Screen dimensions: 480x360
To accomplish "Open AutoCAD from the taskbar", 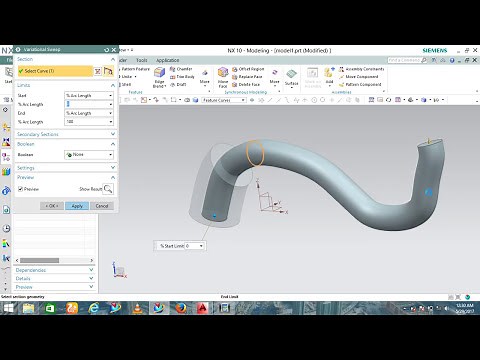I will click(202, 308).
